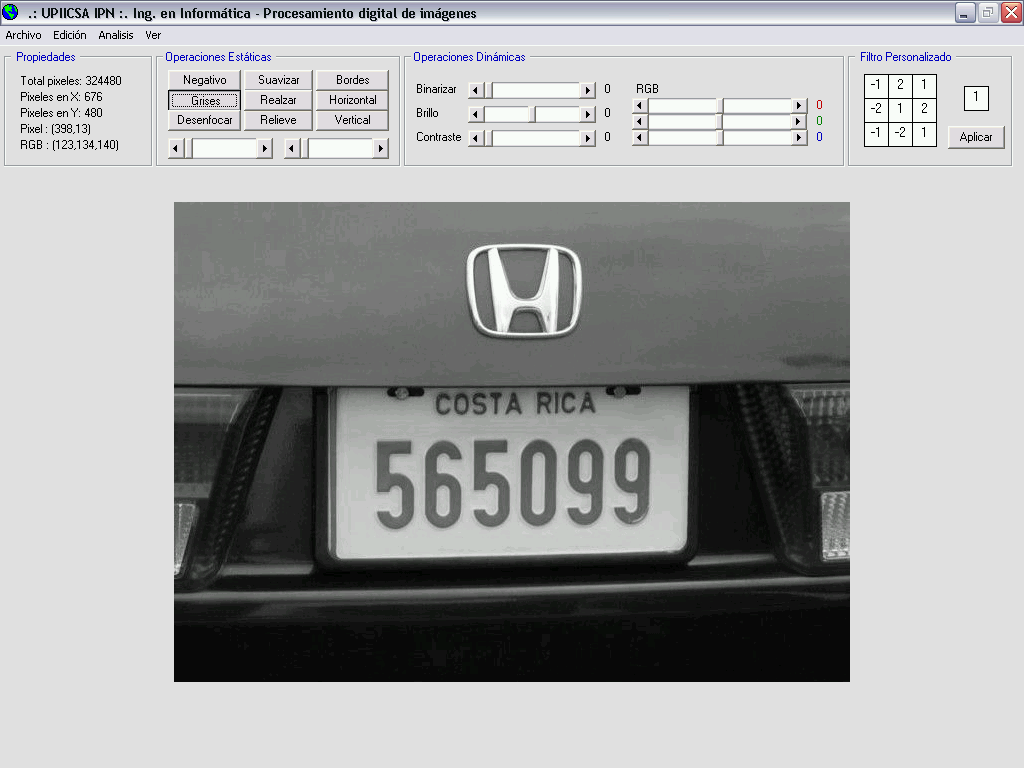Apply the Relieve emboss effect
Screen dimensions: 1024x768
coord(278,120)
